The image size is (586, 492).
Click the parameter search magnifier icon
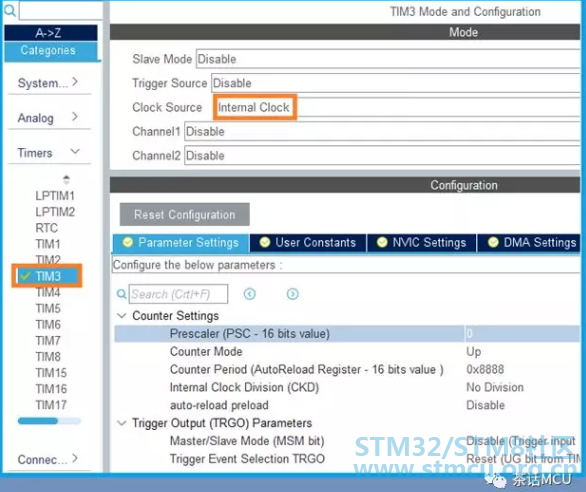(121, 294)
